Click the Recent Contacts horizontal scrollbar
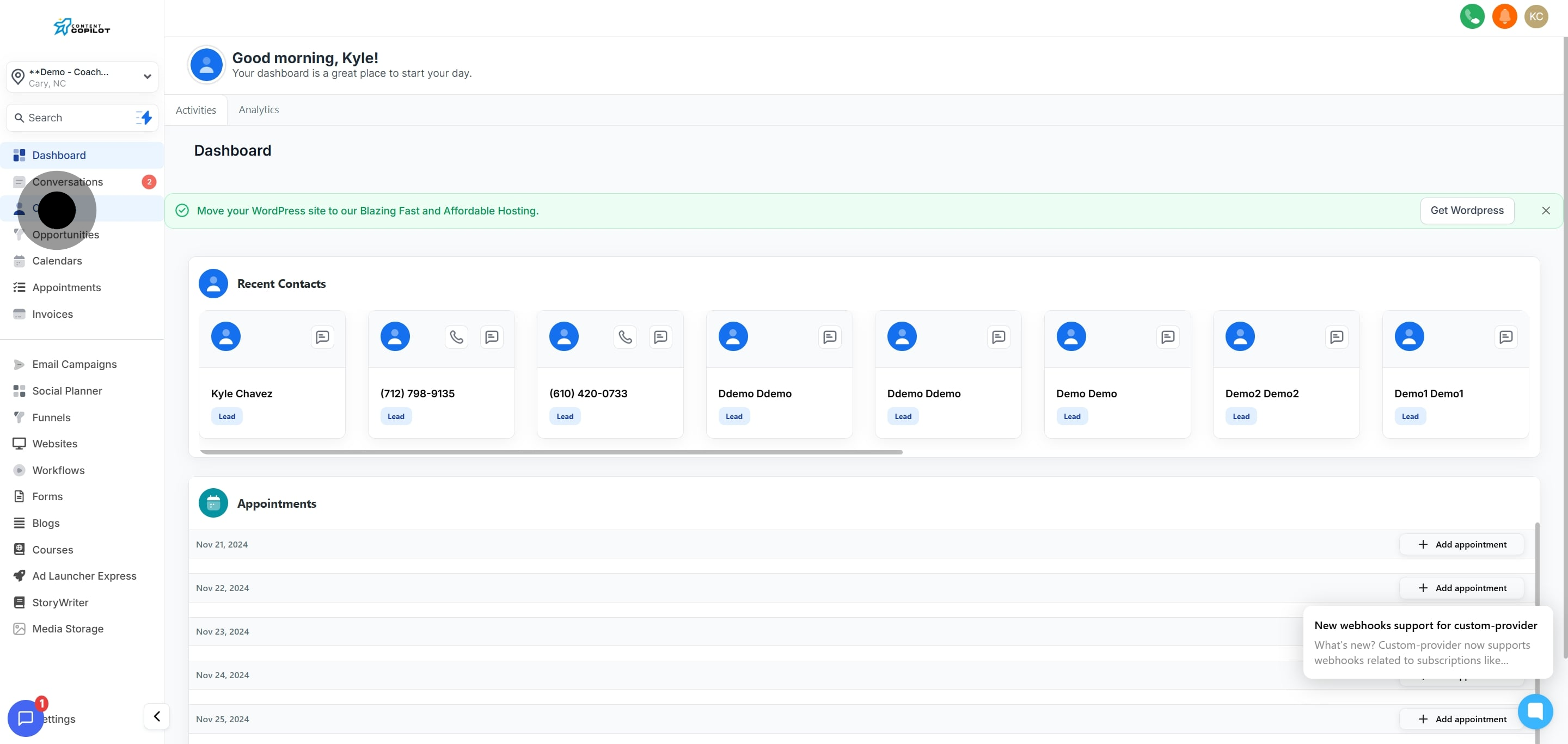 point(551,452)
